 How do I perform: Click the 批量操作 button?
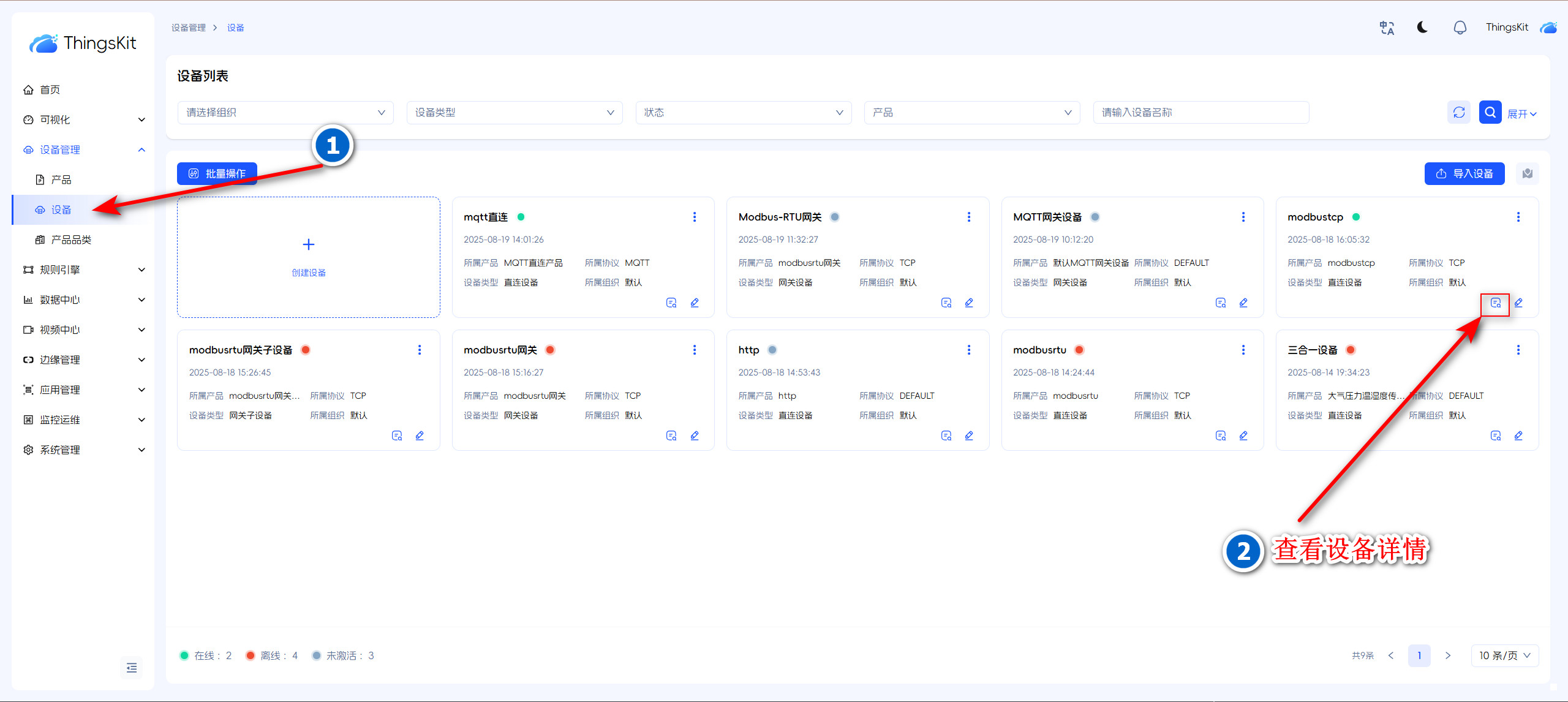pos(217,173)
